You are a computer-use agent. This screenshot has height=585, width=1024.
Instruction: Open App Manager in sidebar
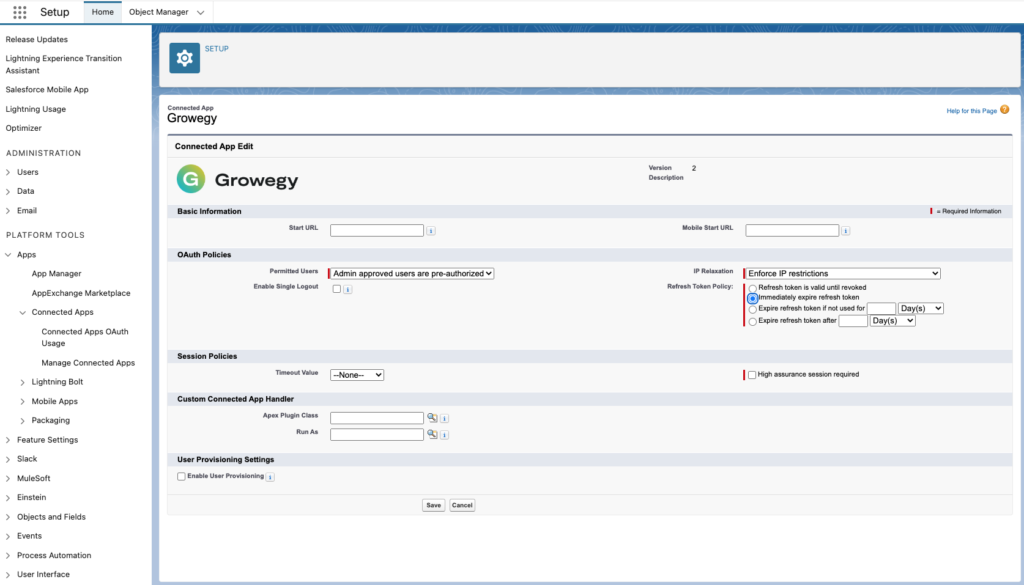(57, 274)
